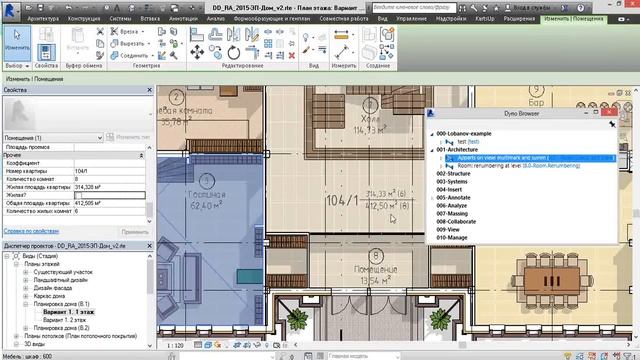Click the Open folder icon in quick access toolbar
This screenshot has width=640, height=360.
(x=29, y=8)
